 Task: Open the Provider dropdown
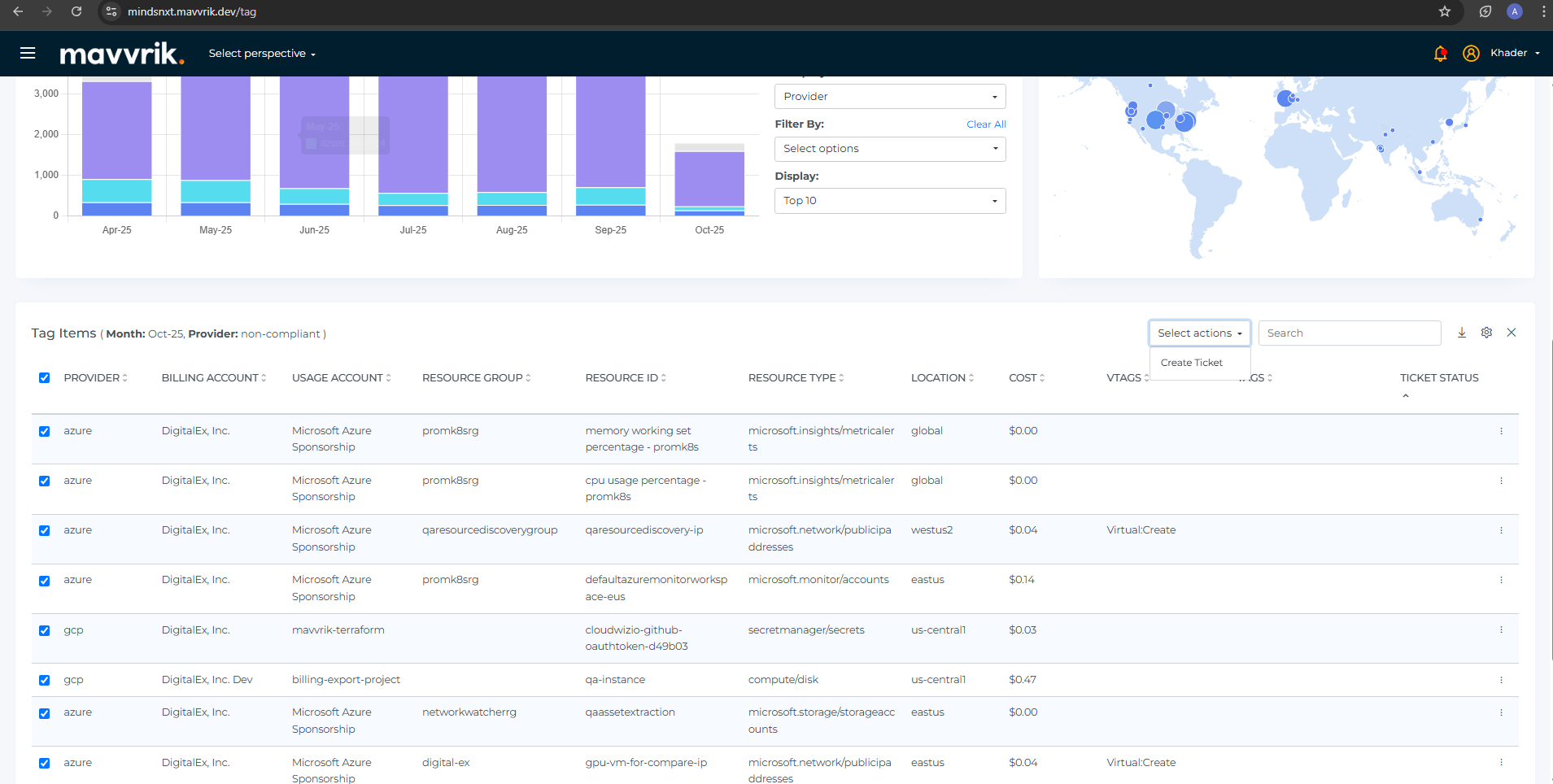pyautogui.click(x=890, y=97)
